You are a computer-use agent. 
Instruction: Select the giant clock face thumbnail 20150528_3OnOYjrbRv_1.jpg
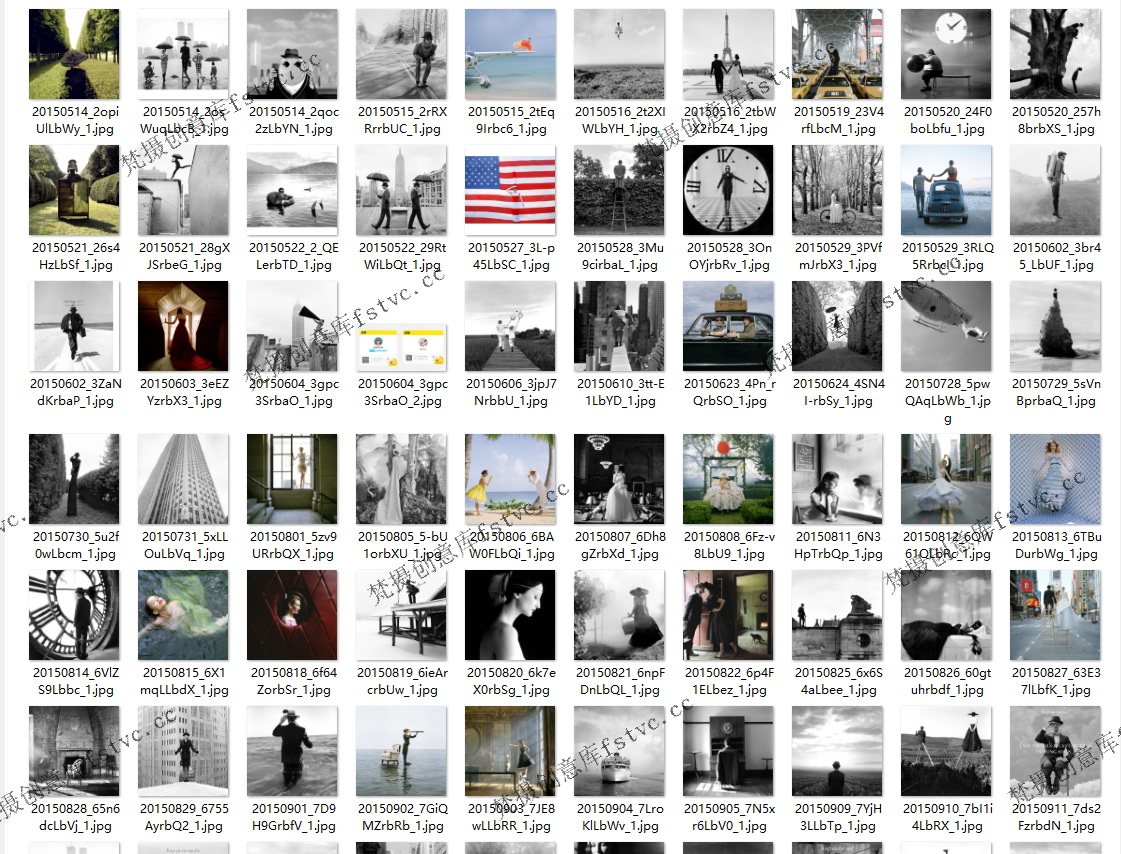(729, 190)
